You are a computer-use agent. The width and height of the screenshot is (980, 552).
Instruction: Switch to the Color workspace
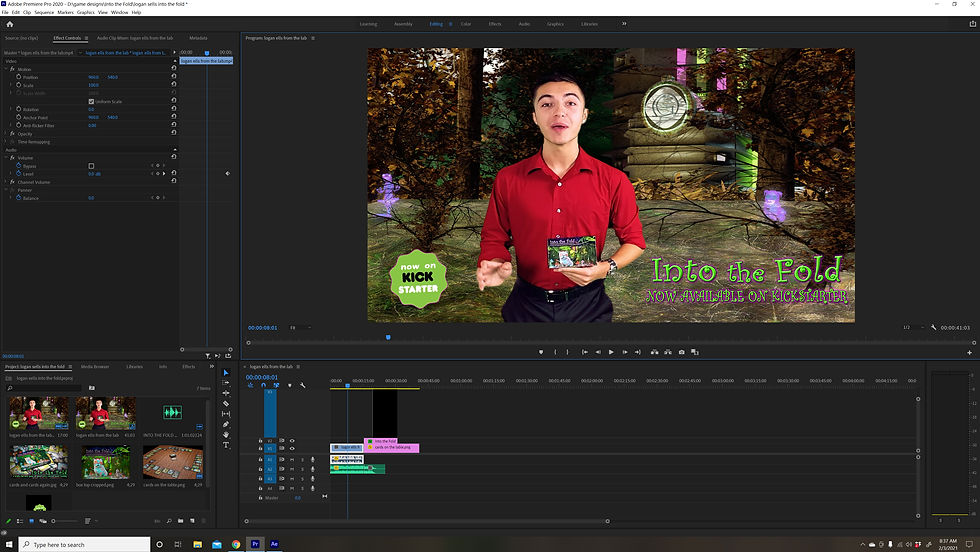tap(466, 24)
